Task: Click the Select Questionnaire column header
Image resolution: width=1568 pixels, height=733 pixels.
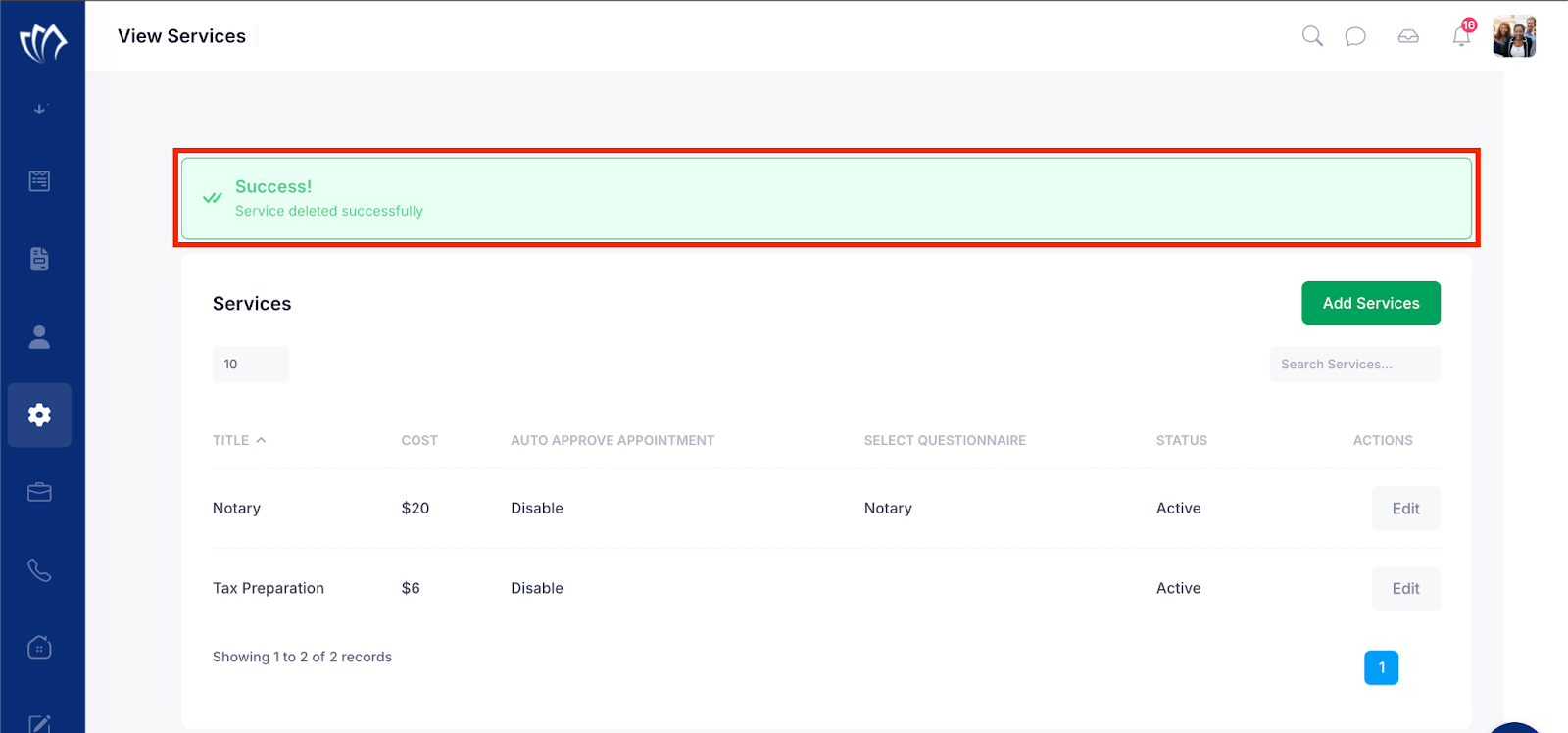Action: pyautogui.click(x=945, y=441)
